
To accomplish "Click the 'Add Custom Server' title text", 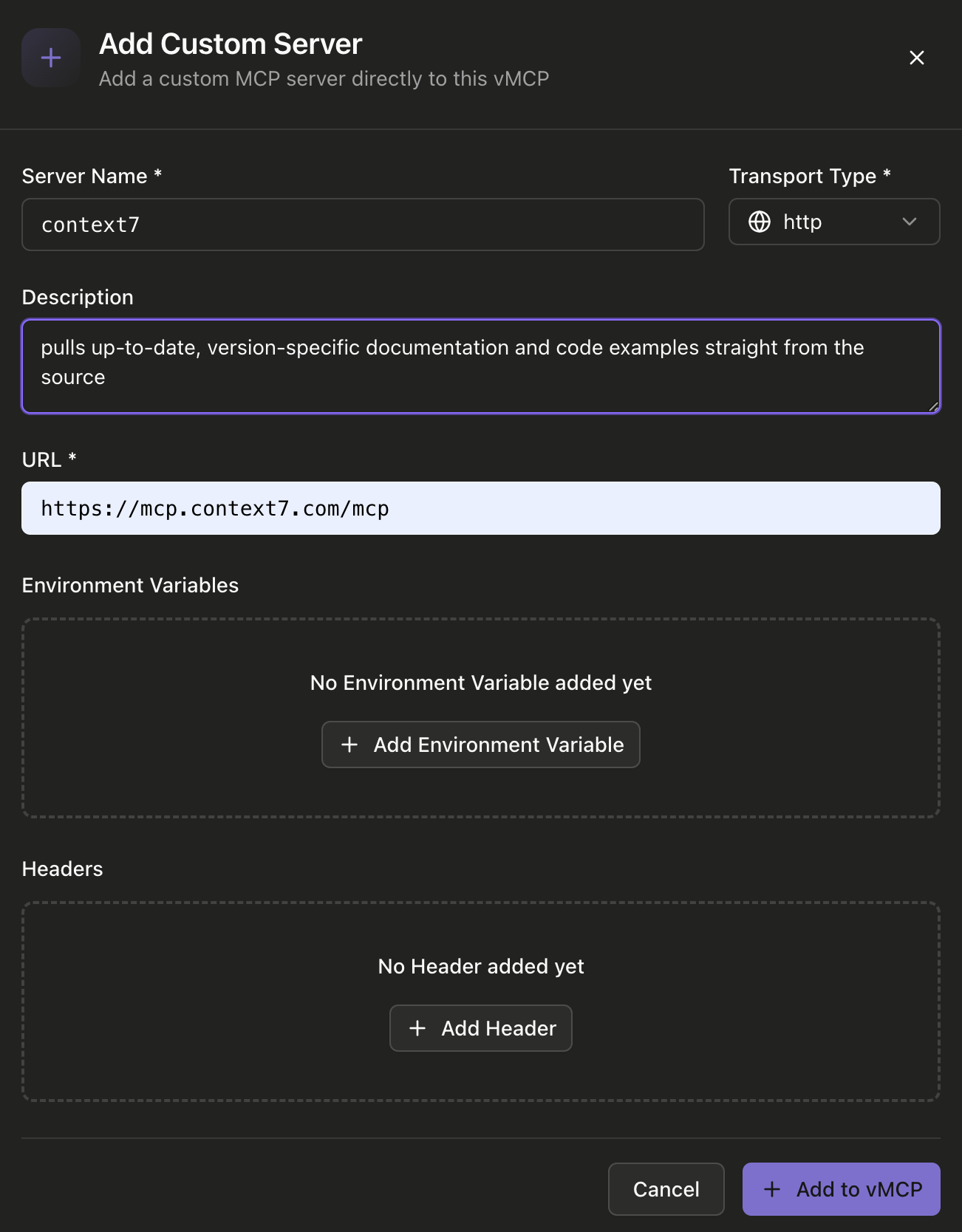I will coord(231,44).
